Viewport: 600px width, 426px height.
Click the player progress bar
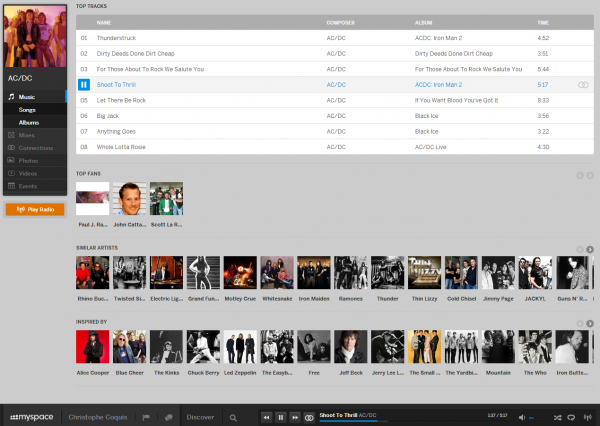[x=413, y=421]
